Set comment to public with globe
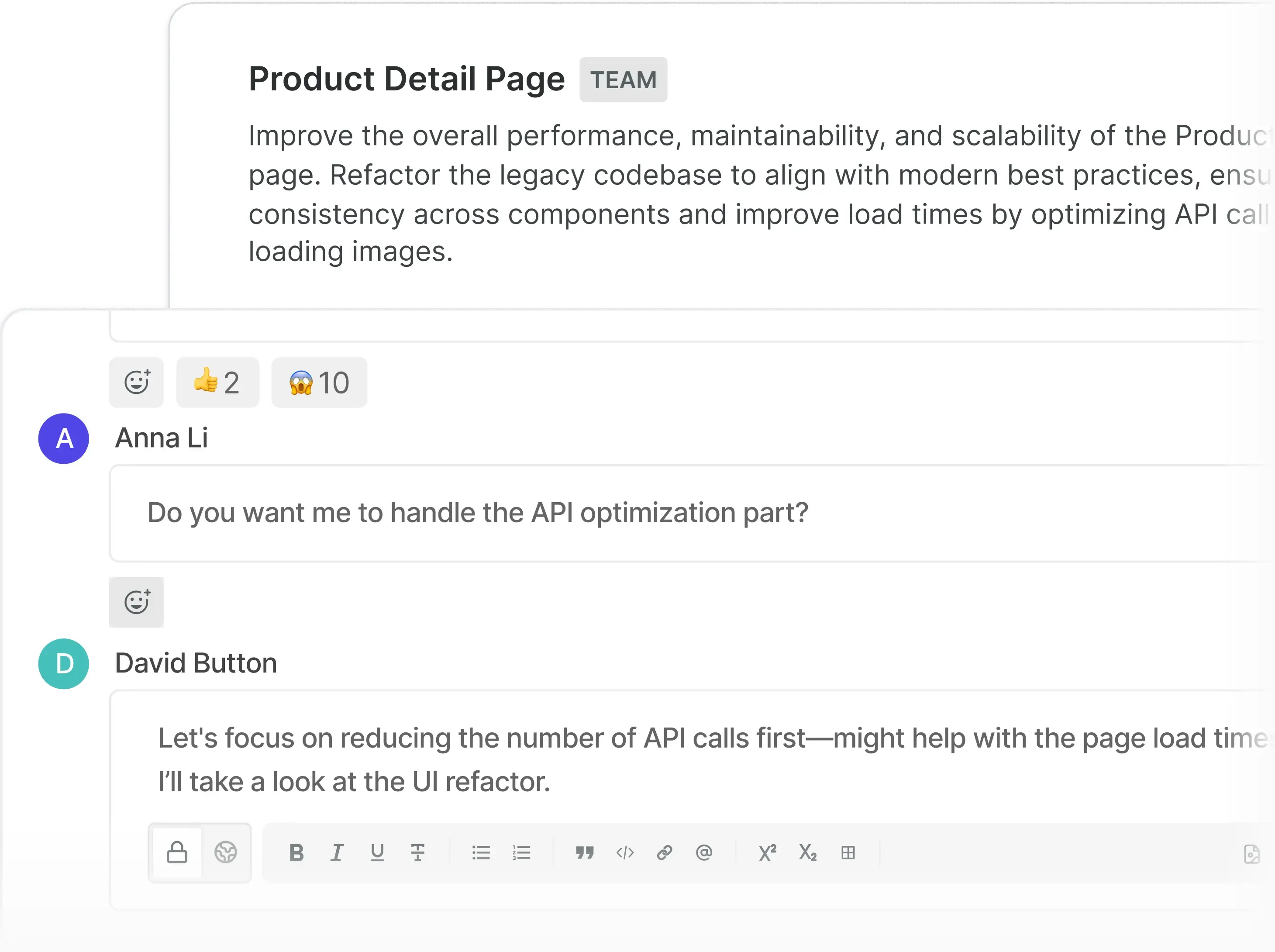This screenshot has height=952, width=1275. 225,852
